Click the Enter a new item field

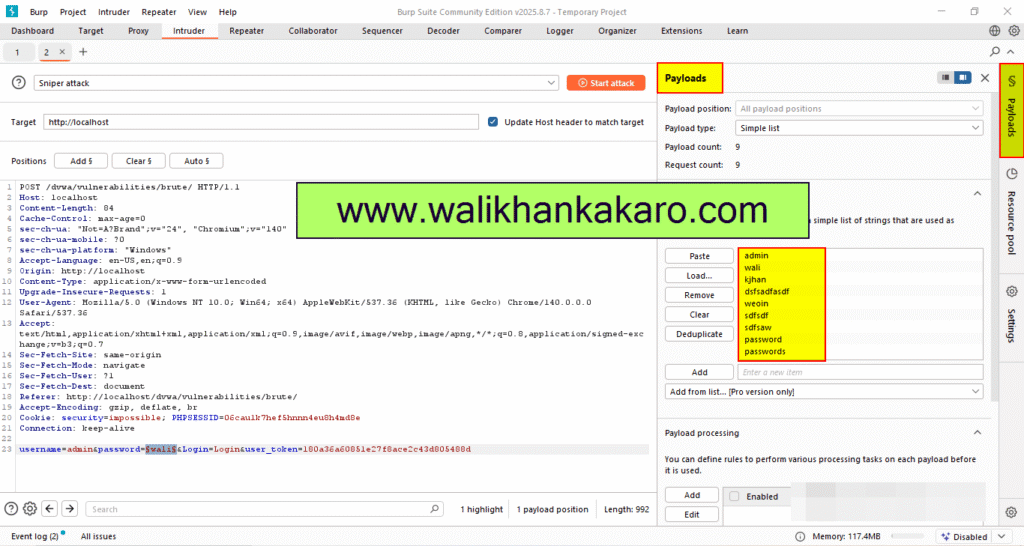tap(860, 372)
